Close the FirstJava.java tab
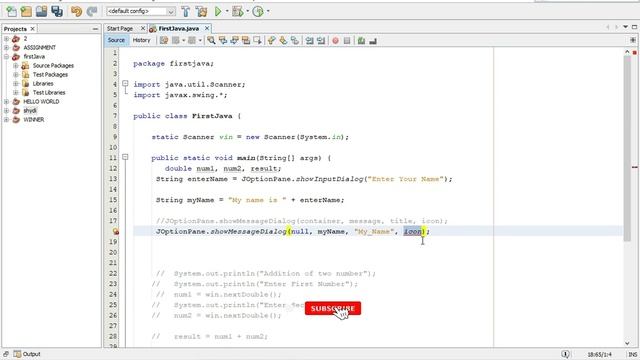The height and width of the screenshot is (360, 640). click(x=207, y=28)
